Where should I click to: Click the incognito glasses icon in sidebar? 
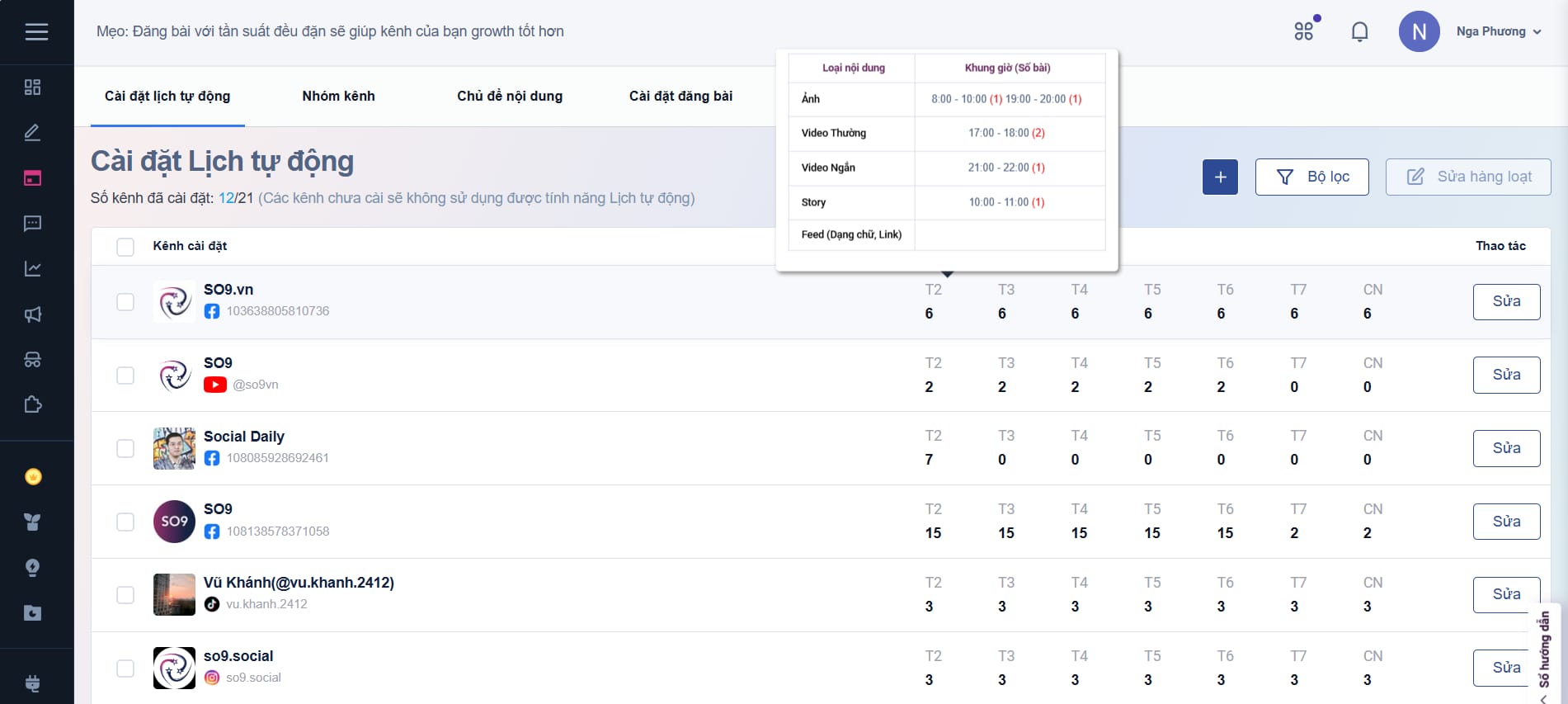pyautogui.click(x=33, y=360)
